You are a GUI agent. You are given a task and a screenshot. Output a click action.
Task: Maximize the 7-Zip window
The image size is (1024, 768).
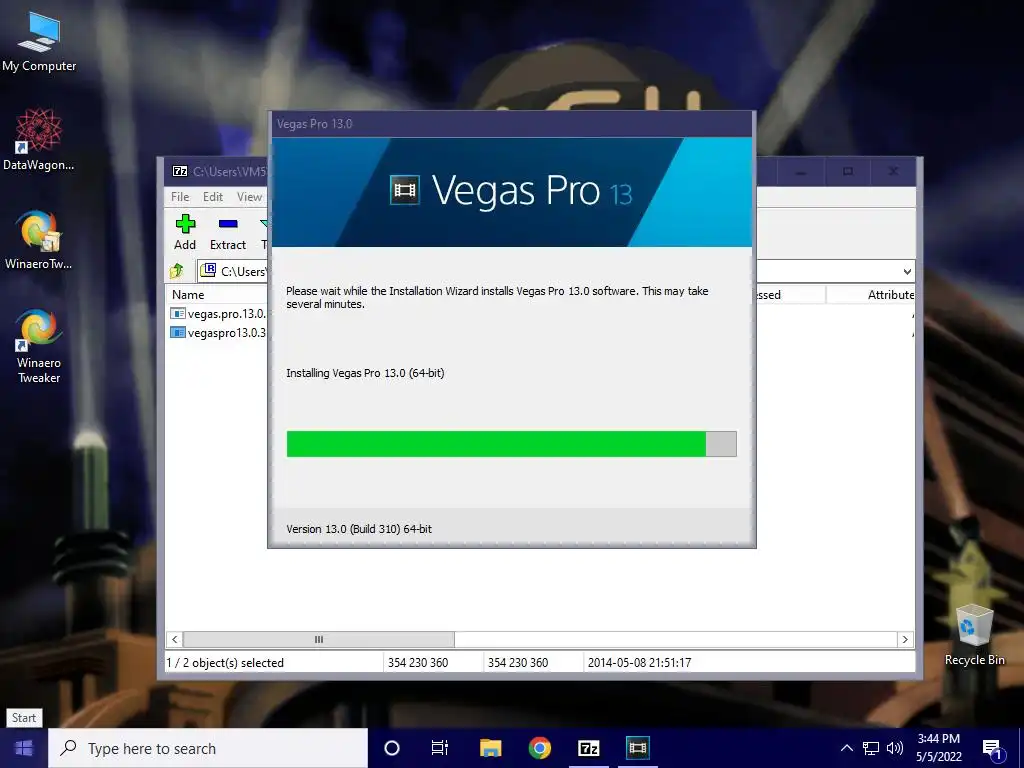pyautogui.click(x=848, y=172)
